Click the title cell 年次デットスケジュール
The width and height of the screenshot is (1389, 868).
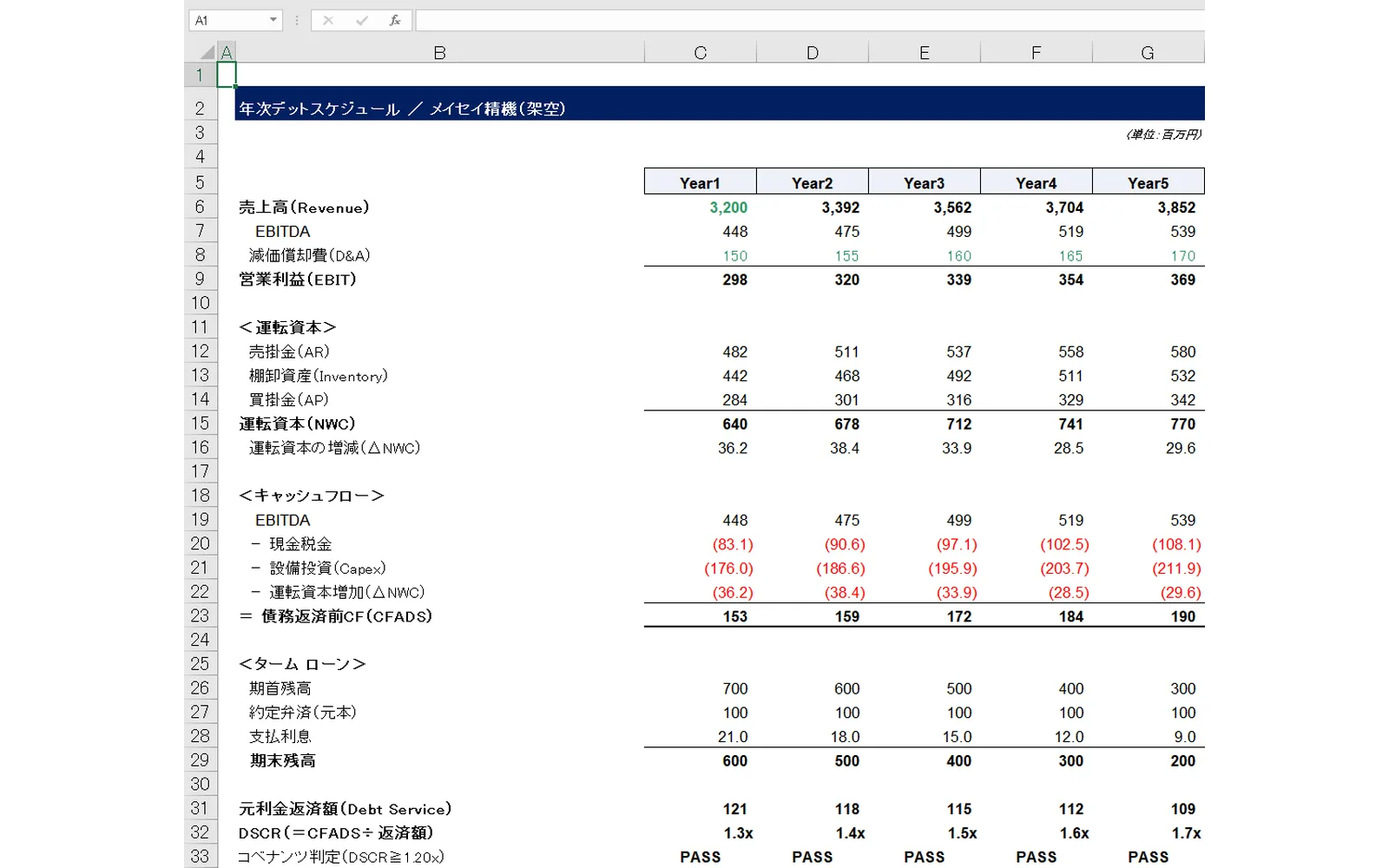coord(402,108)
